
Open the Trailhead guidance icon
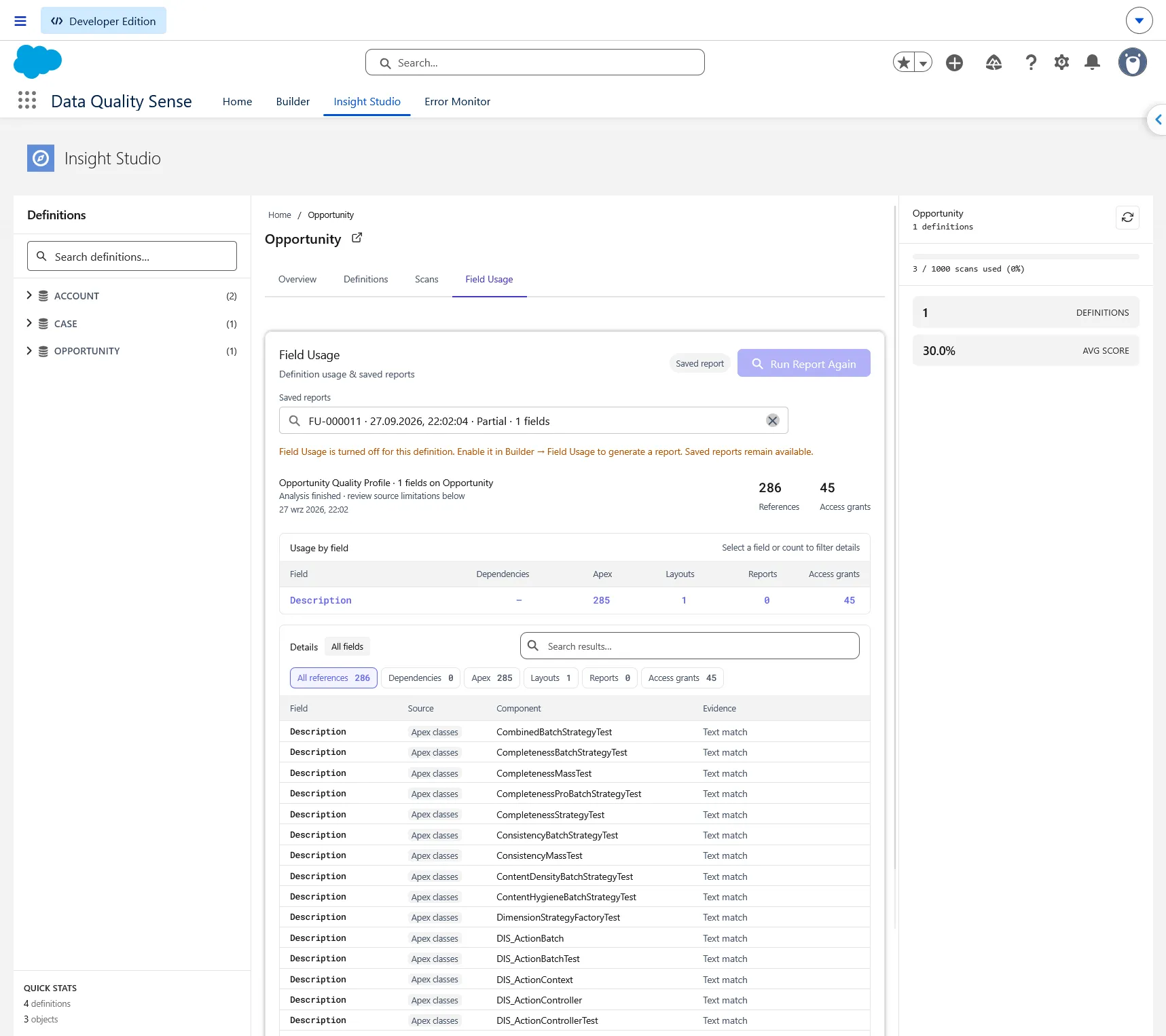pos(994,62)
